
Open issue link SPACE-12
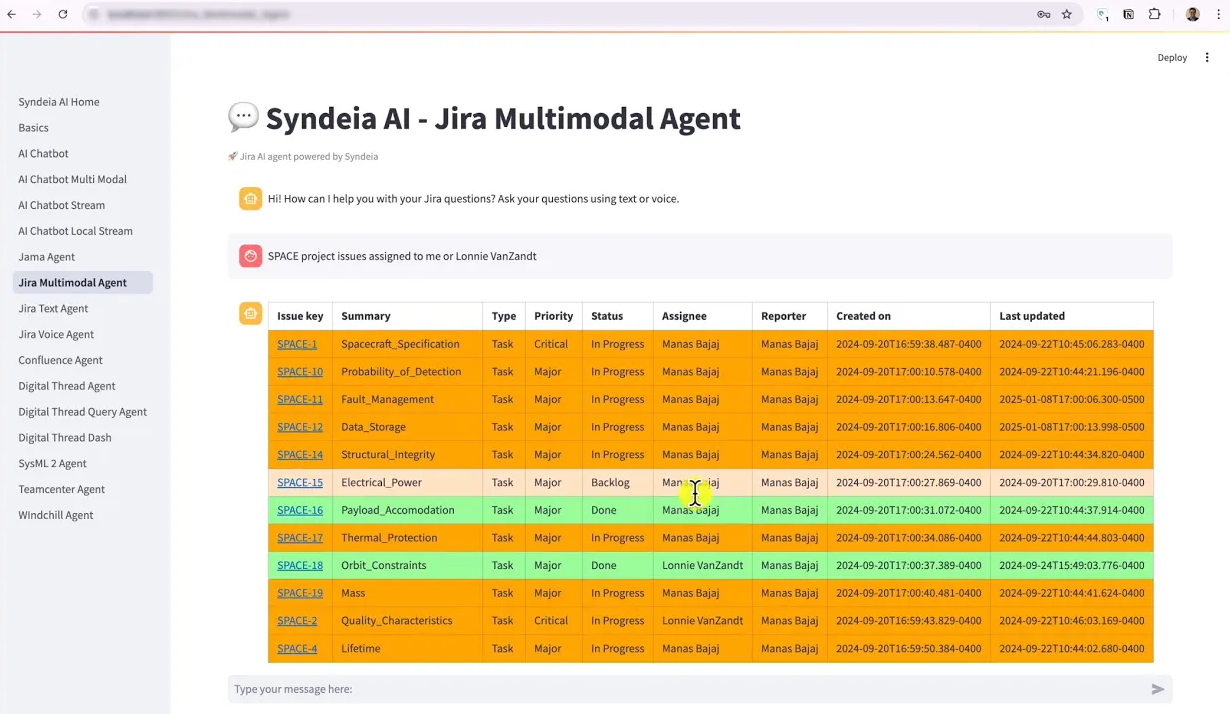point(300,427)
